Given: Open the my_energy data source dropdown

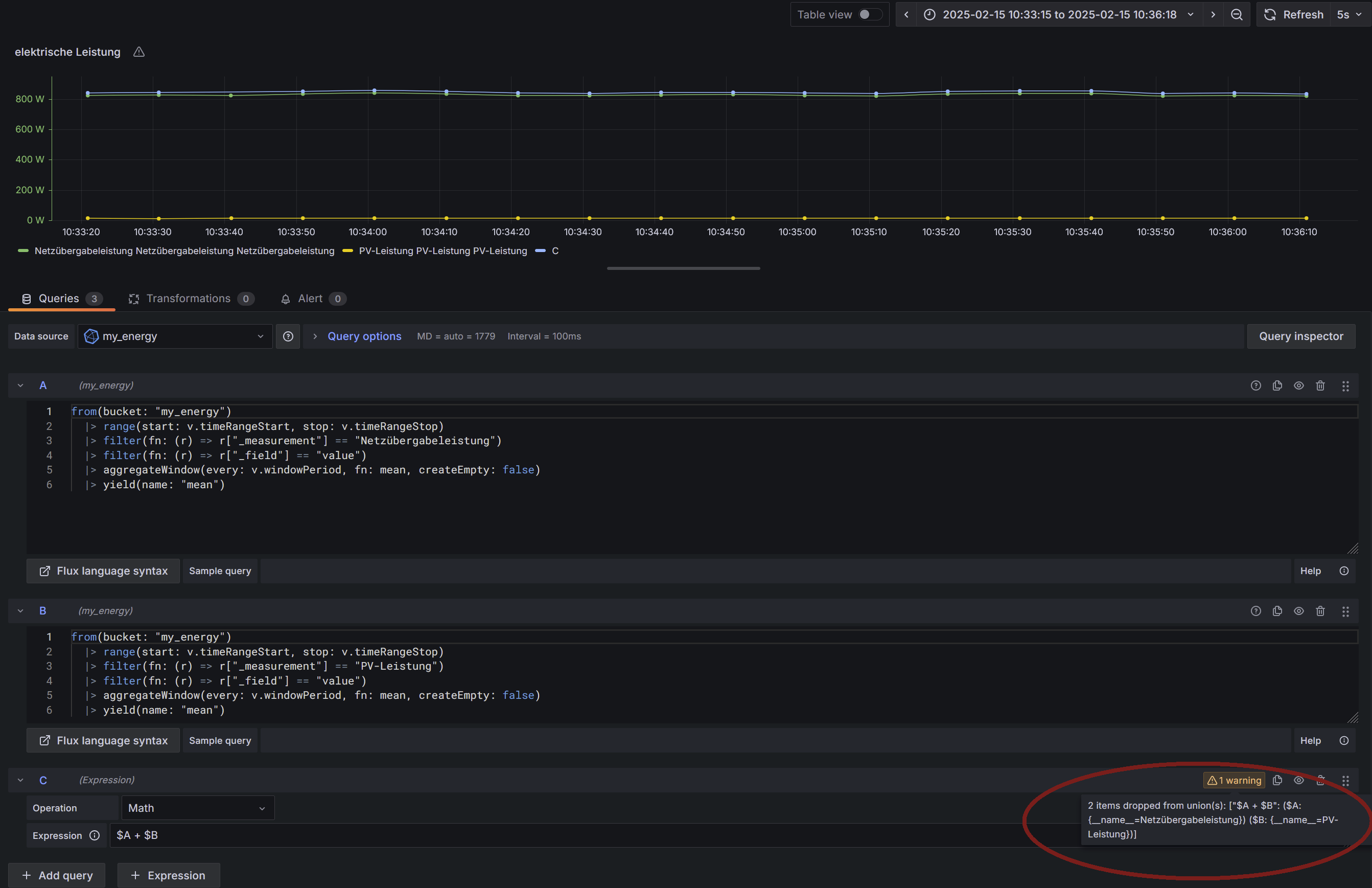Looking at the screenshot, I should tap(175, 336).
